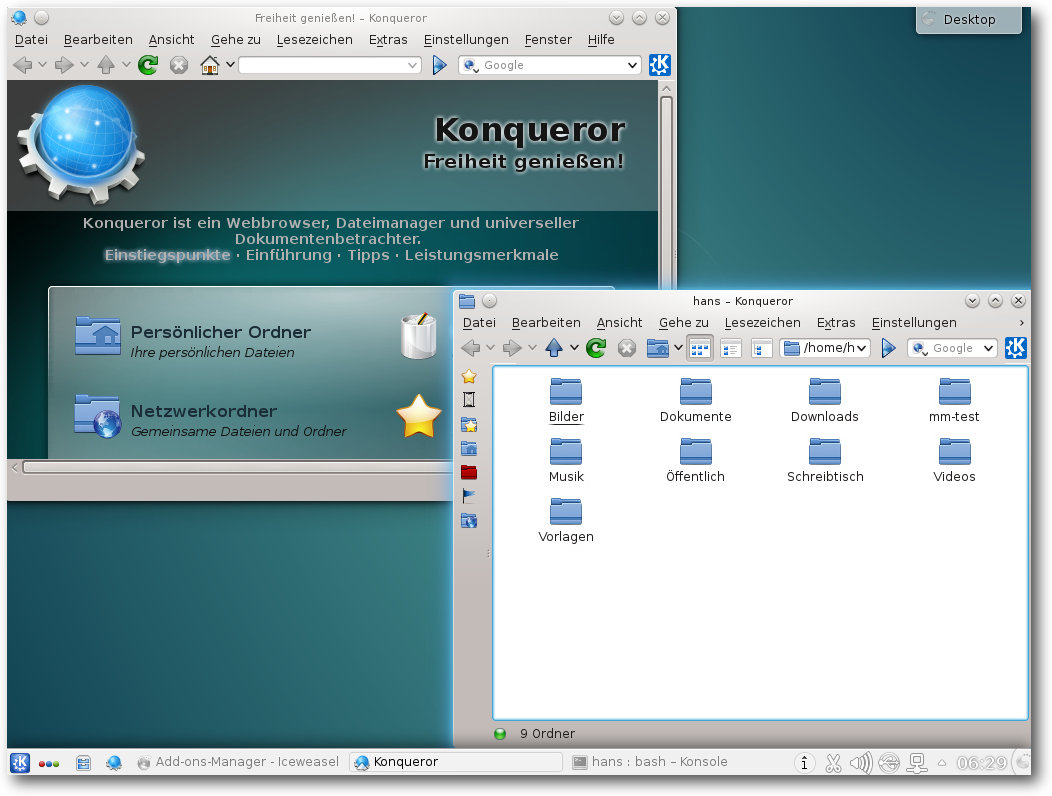Toggle the home folder tab in hans sidebar
The width and height of the screenshot is (1052, 796).
[x=469, y=448]
